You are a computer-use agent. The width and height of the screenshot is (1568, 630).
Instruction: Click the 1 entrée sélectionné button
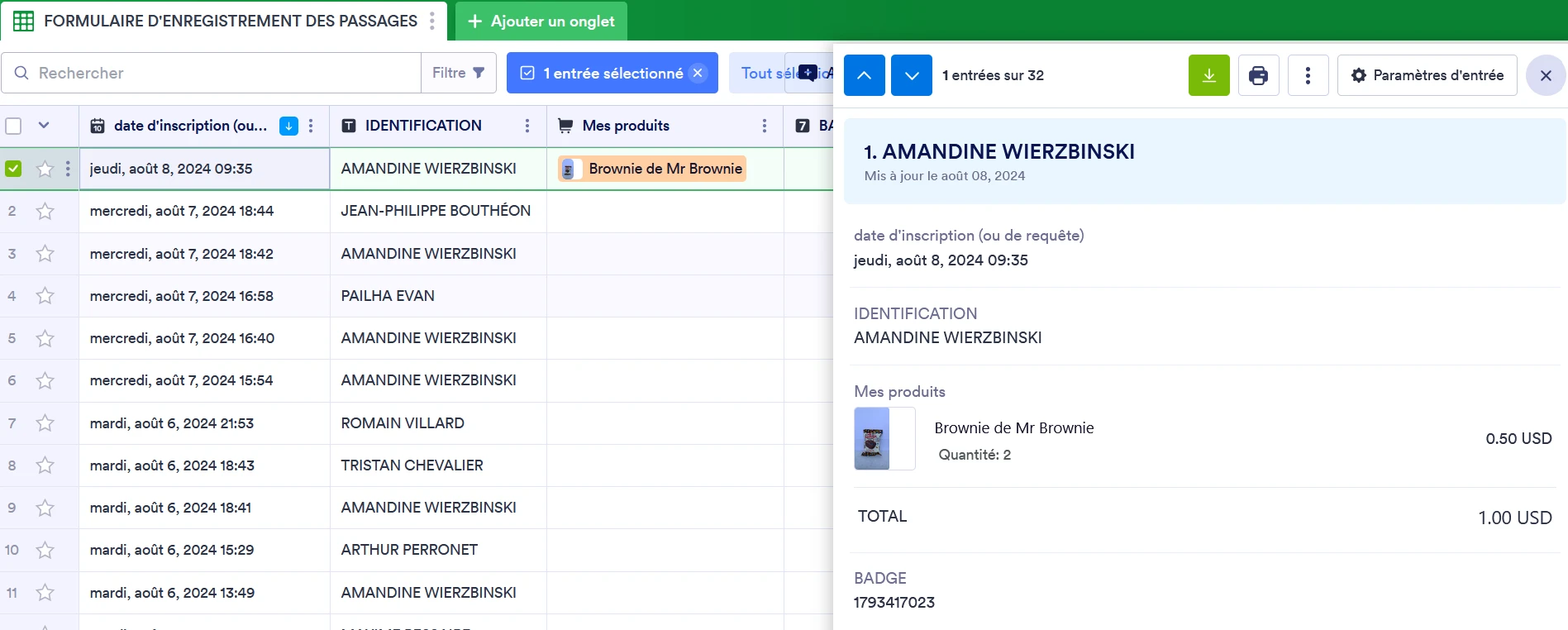click(x=612, y=73)
